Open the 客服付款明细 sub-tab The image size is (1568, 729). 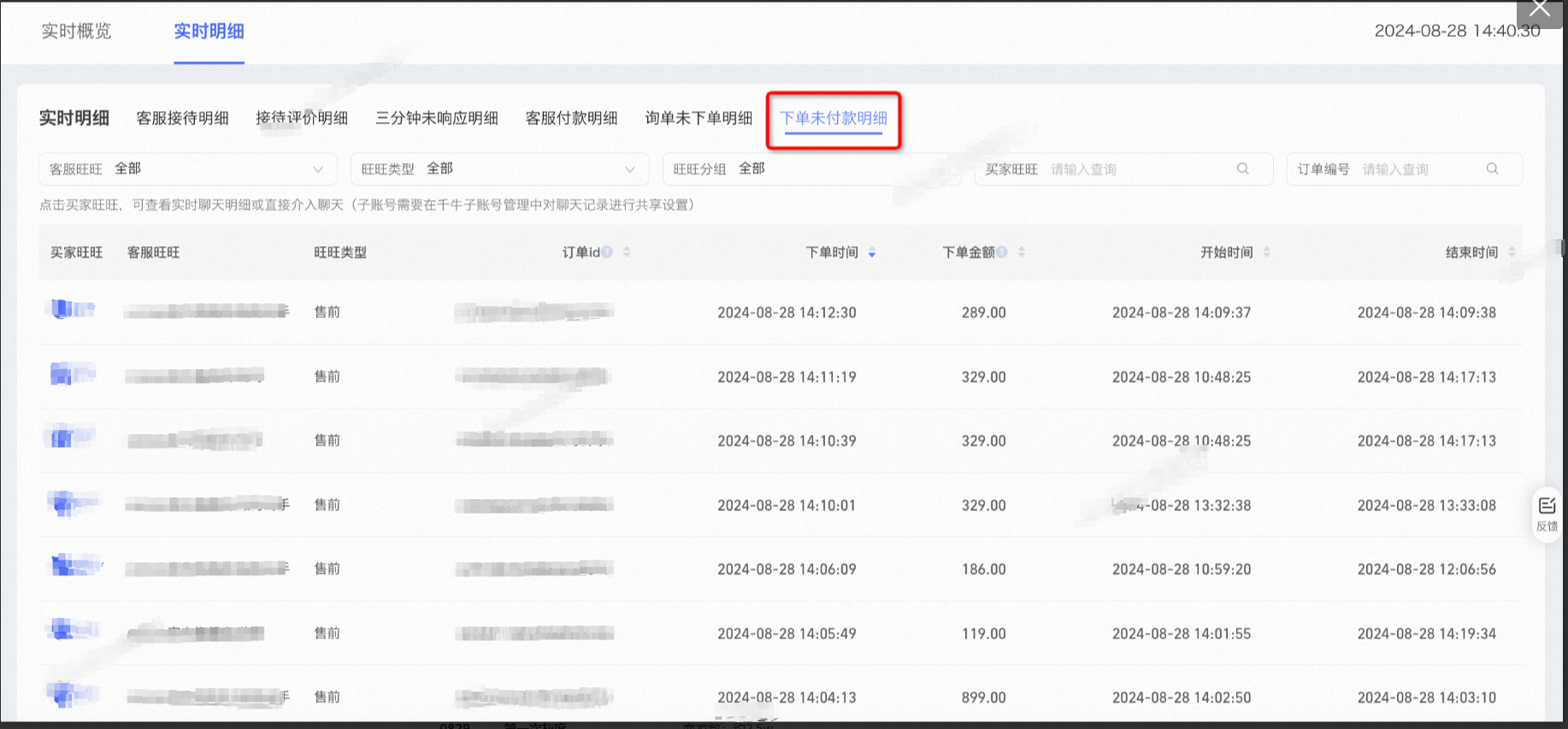click(x=571, y=118)
